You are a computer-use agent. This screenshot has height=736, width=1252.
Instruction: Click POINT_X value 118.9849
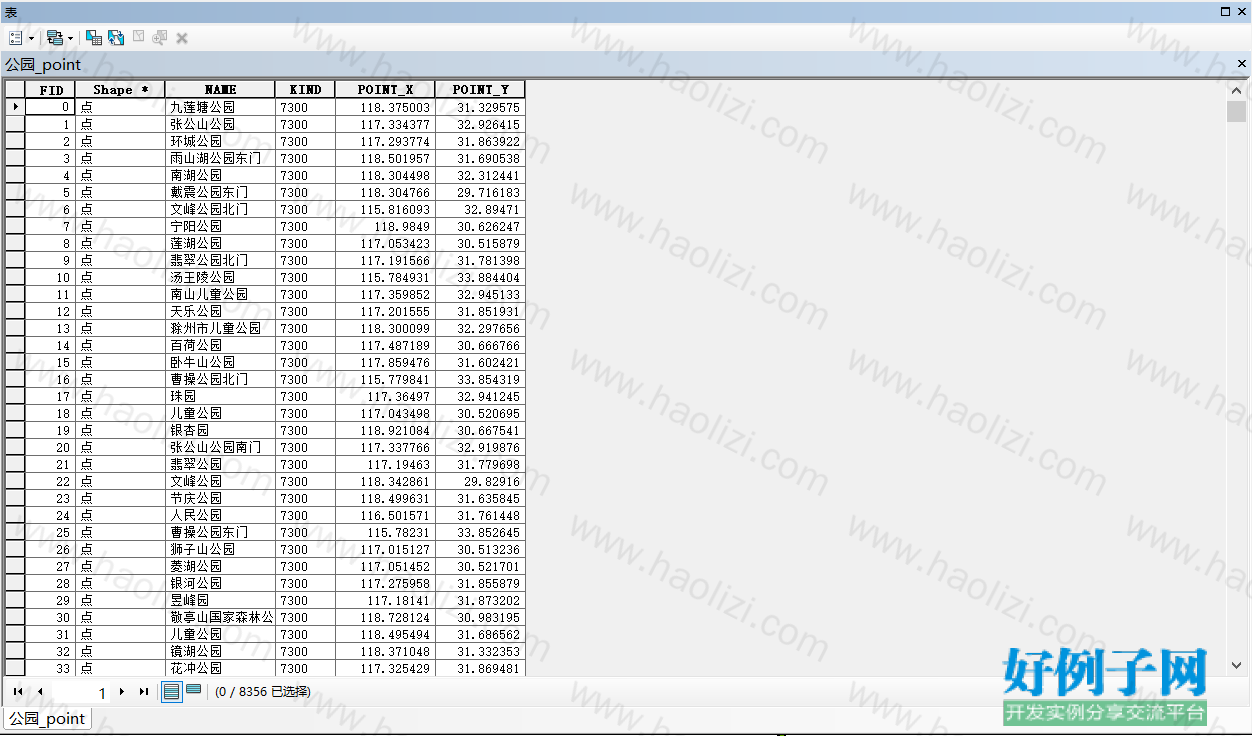point(385,226)
